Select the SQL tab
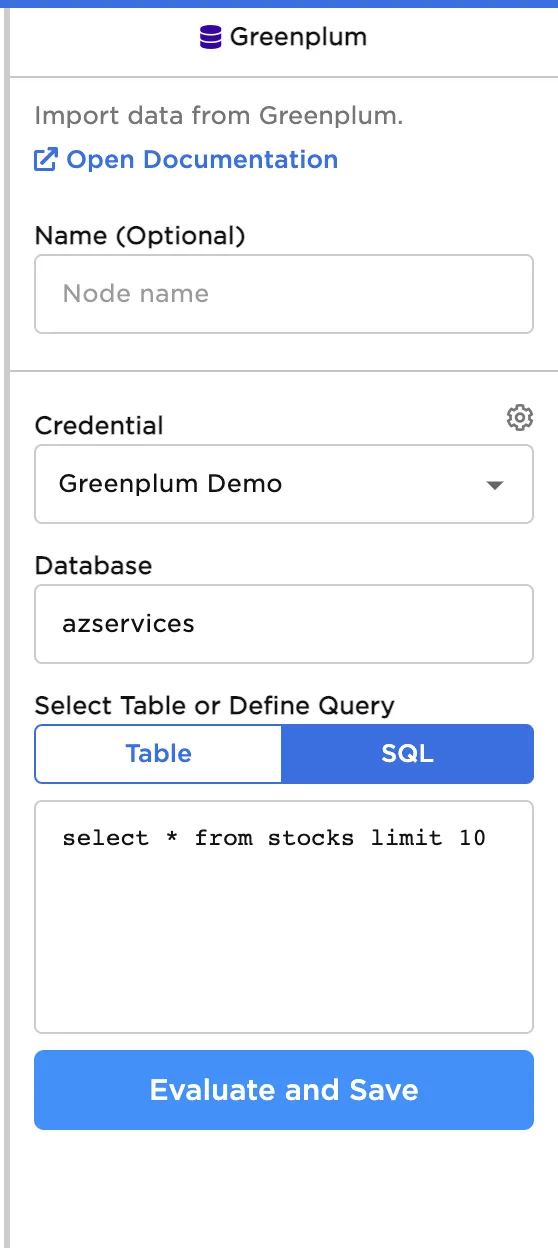This screenshot has width=558, height=1248. click(408, 754)
